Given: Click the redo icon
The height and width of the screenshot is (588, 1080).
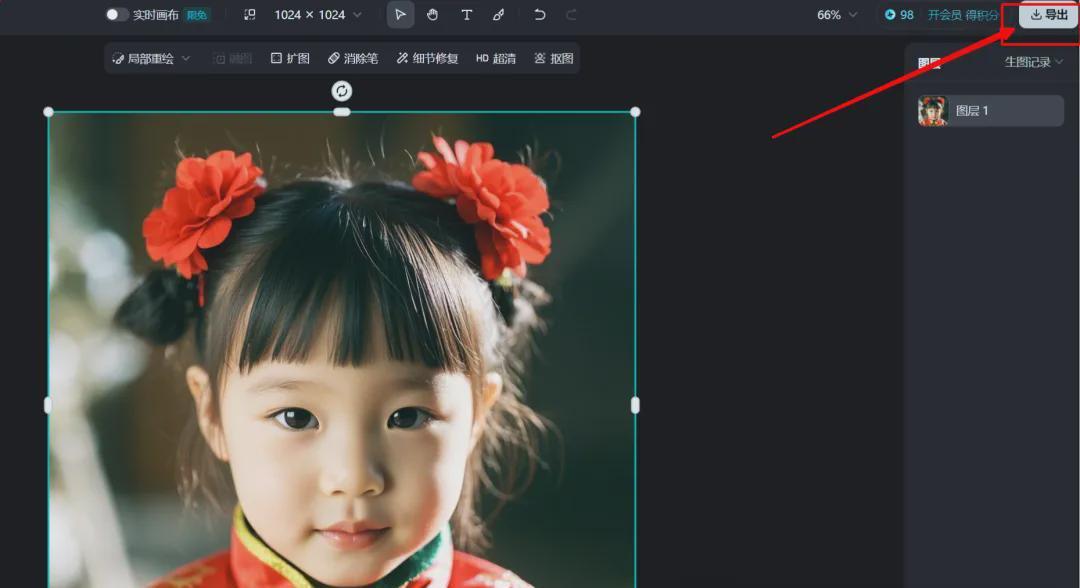Looking at the screenshot, I should click(x=570, y=15).
